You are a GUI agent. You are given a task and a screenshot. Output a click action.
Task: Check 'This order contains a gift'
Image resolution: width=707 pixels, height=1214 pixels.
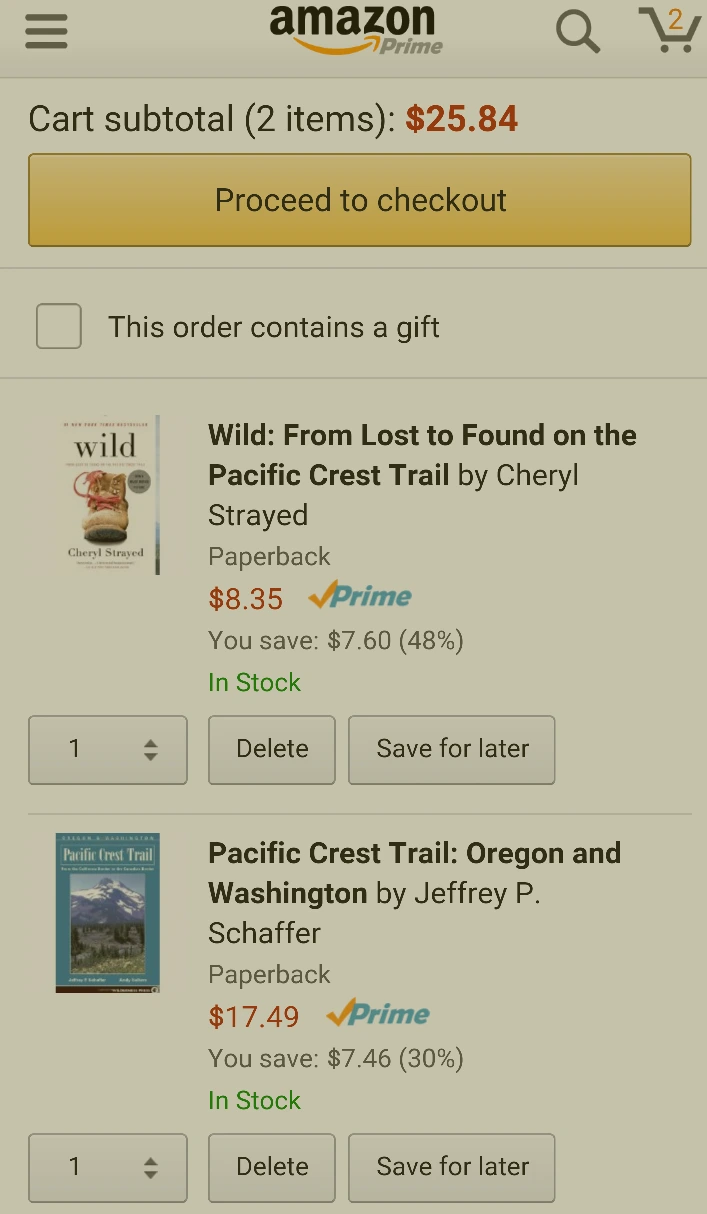59,327
